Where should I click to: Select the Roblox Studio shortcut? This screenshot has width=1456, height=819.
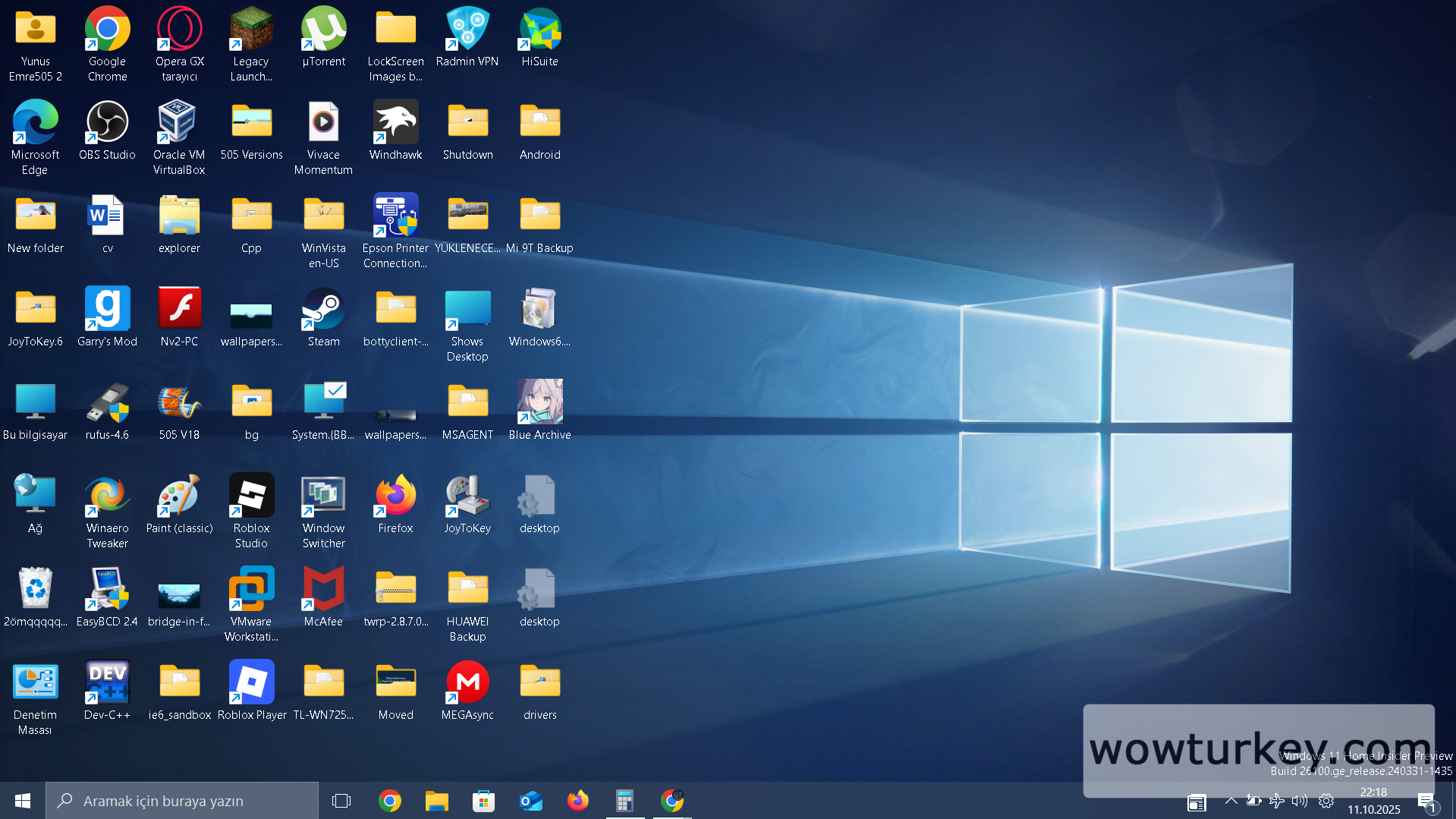[251, 496]
